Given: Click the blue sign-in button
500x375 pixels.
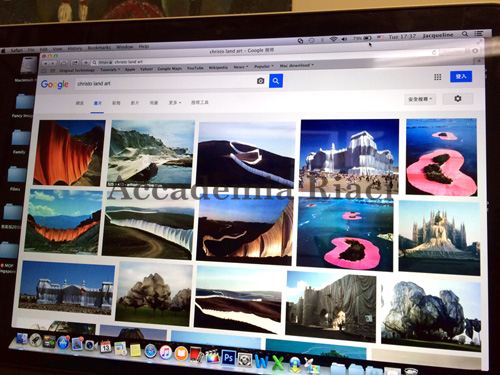Looking at the screenshot, I should tap(461, 76).
